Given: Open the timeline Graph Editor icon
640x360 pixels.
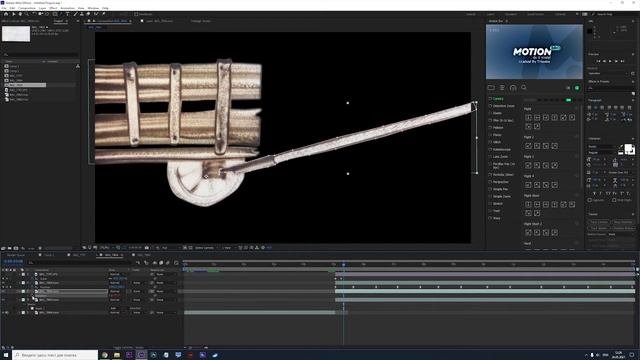Looking at the screenshot, I should tap(176, 262).
